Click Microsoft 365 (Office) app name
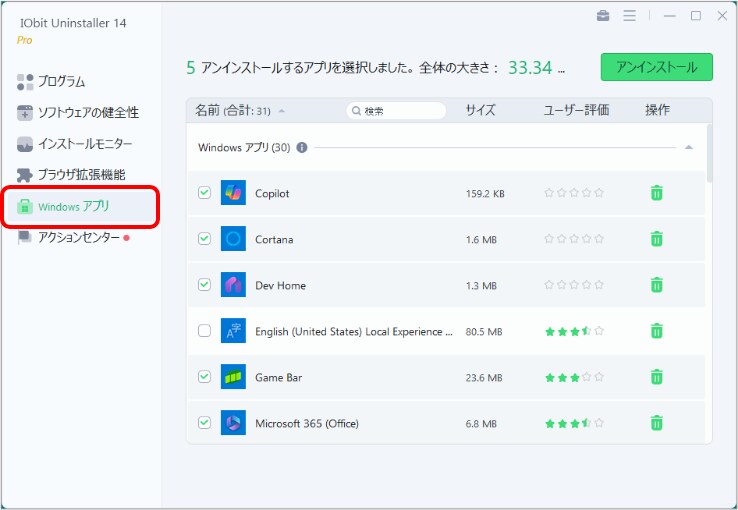This screenshot has height=510, width=738. [307, 423]
